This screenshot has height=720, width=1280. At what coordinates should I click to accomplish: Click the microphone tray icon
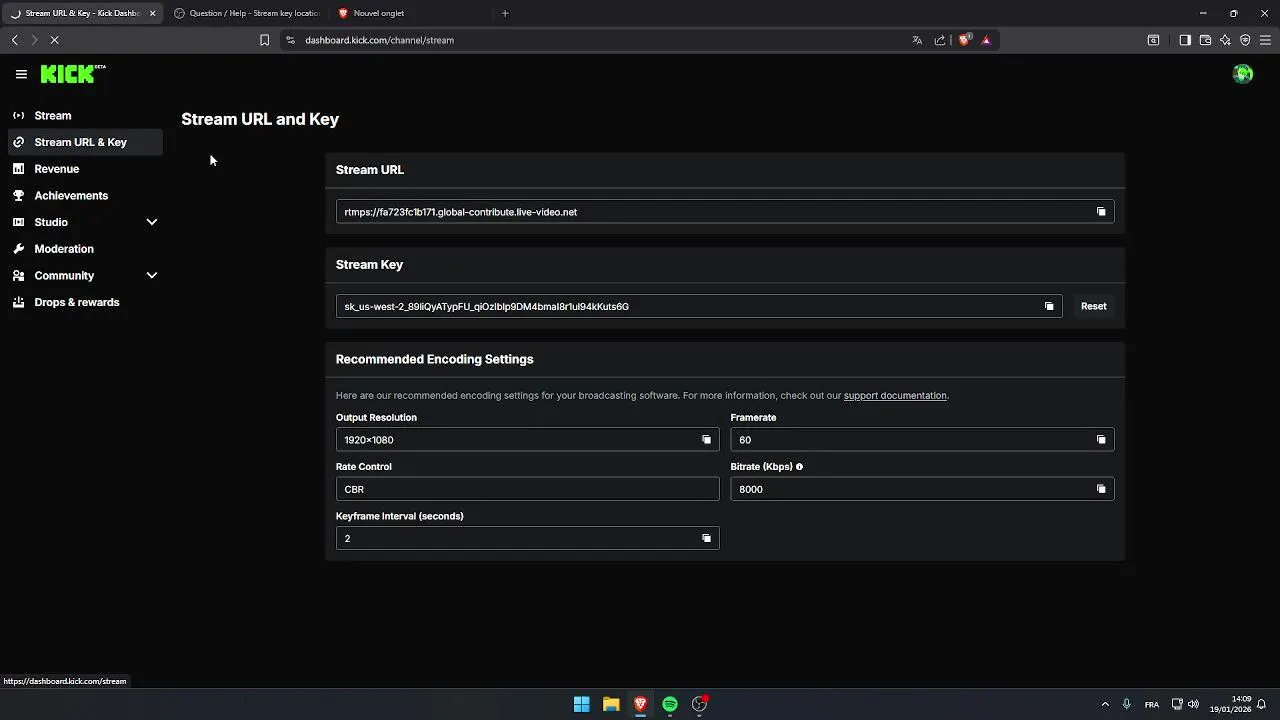[1127, 704]
